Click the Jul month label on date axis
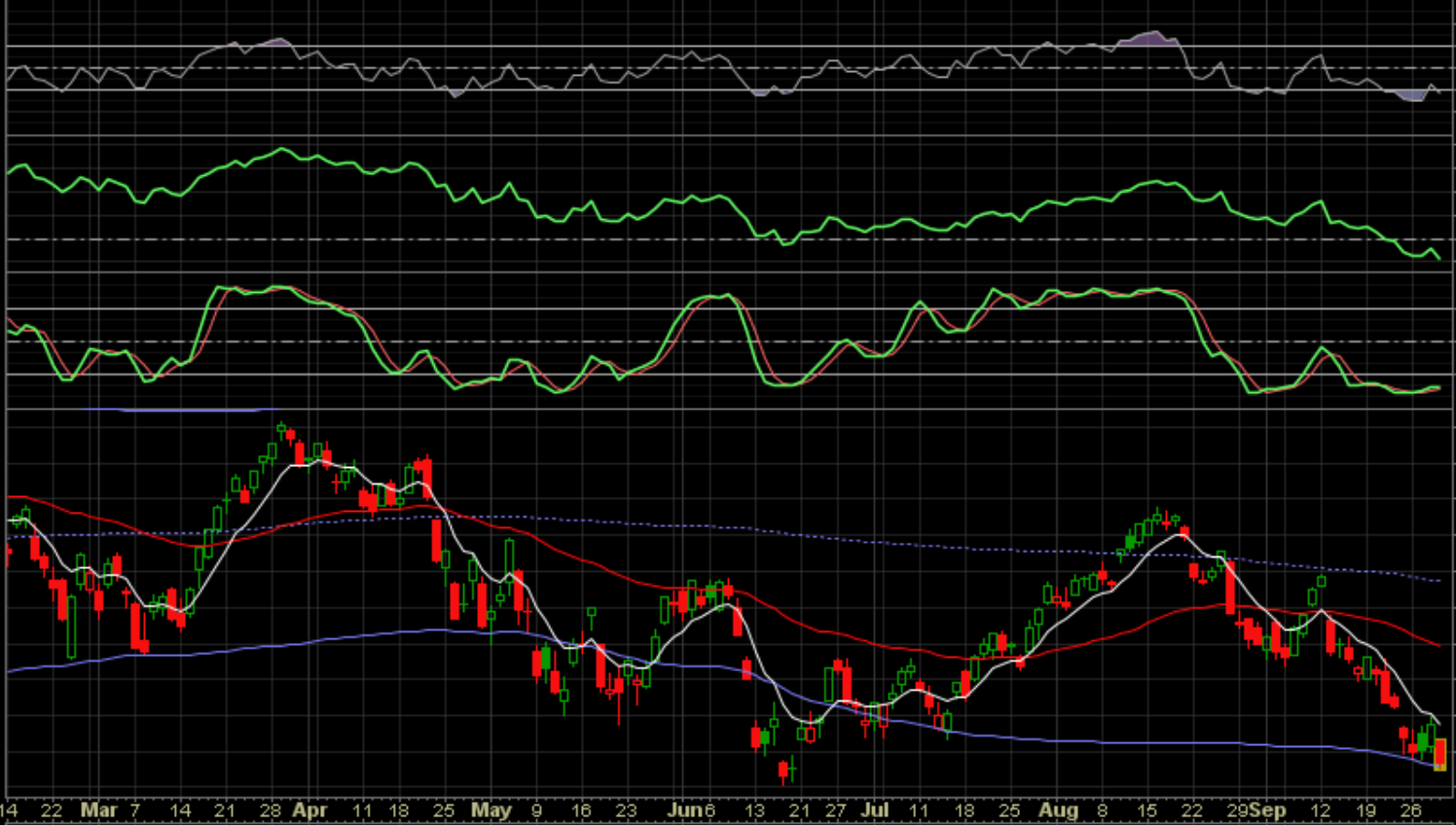This screenshot has width=1456, height=825. [x=875, y=809]
